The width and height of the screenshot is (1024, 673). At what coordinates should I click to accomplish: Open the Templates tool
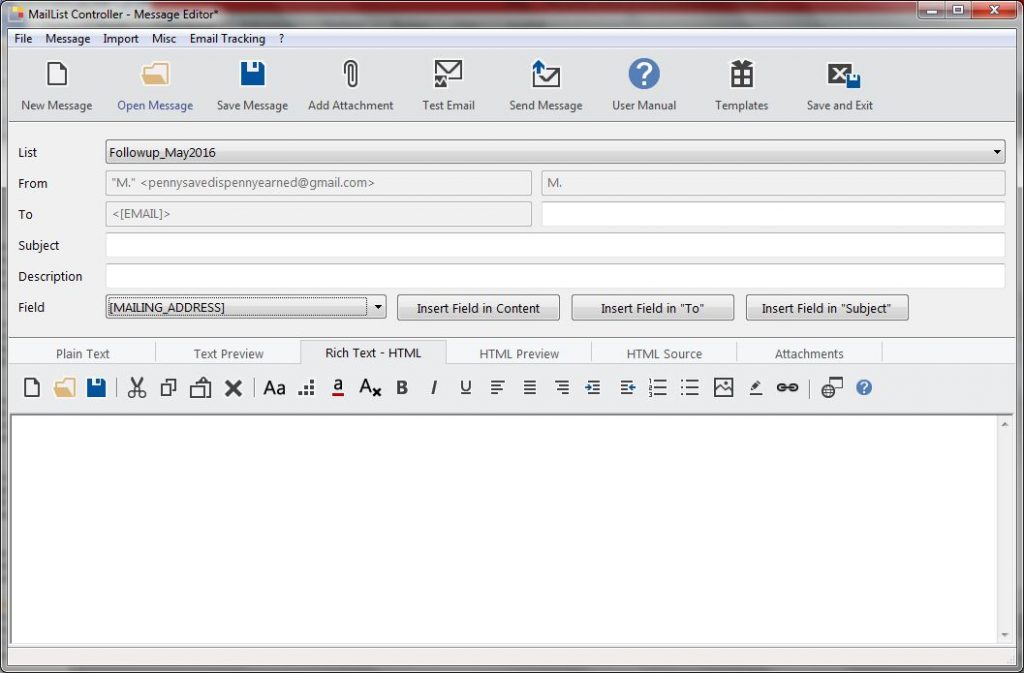pyautogui.click(x=740, y=82)
